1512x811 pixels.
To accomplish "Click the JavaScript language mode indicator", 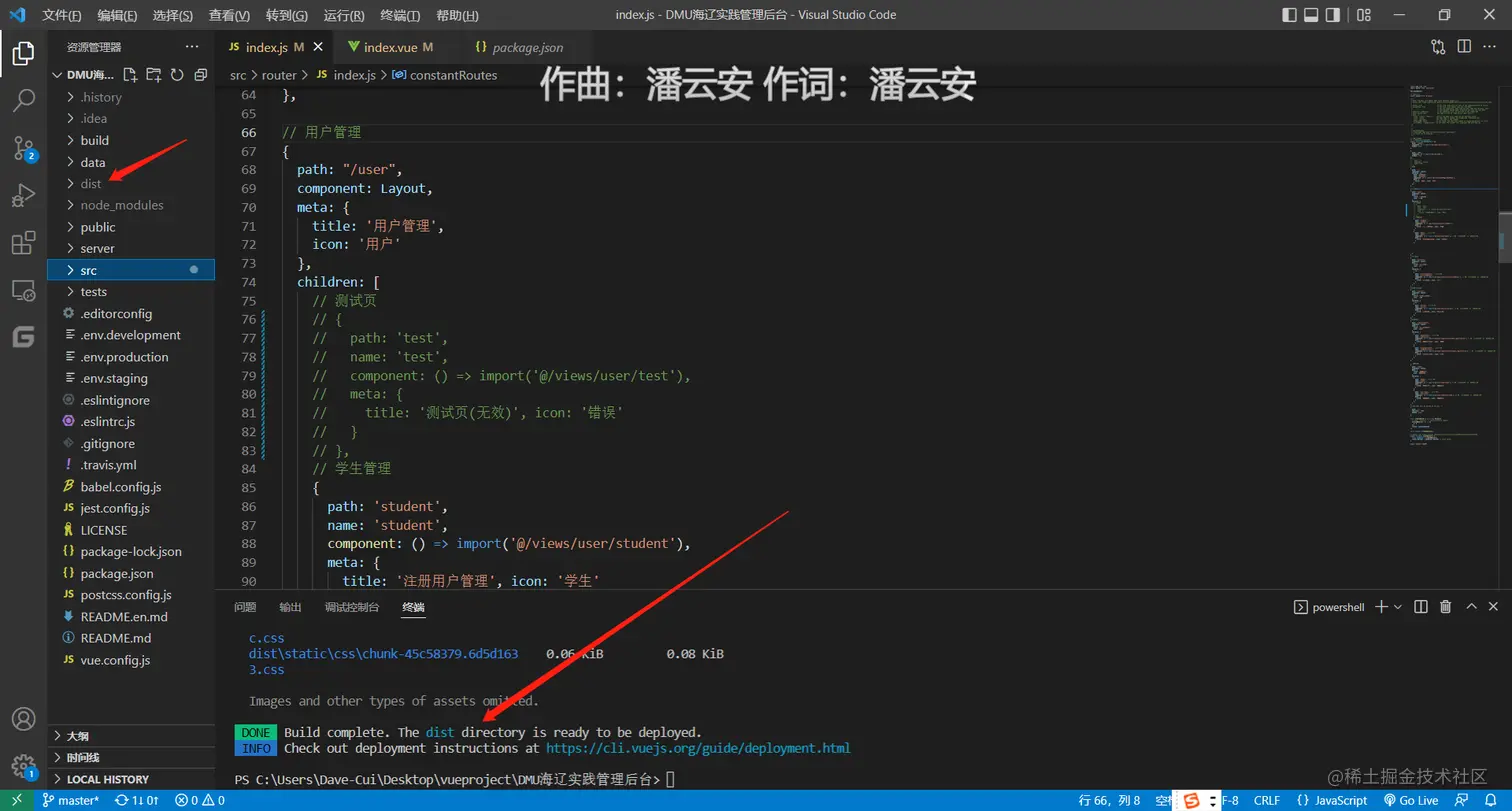I will pyautogui.click(x=1332, y=801).
